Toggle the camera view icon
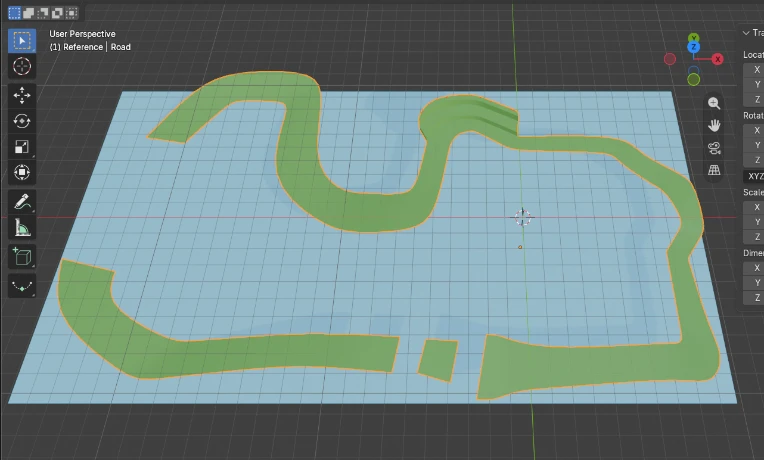The width and height of the screenshot is (764, 460). tap(714, 148)
